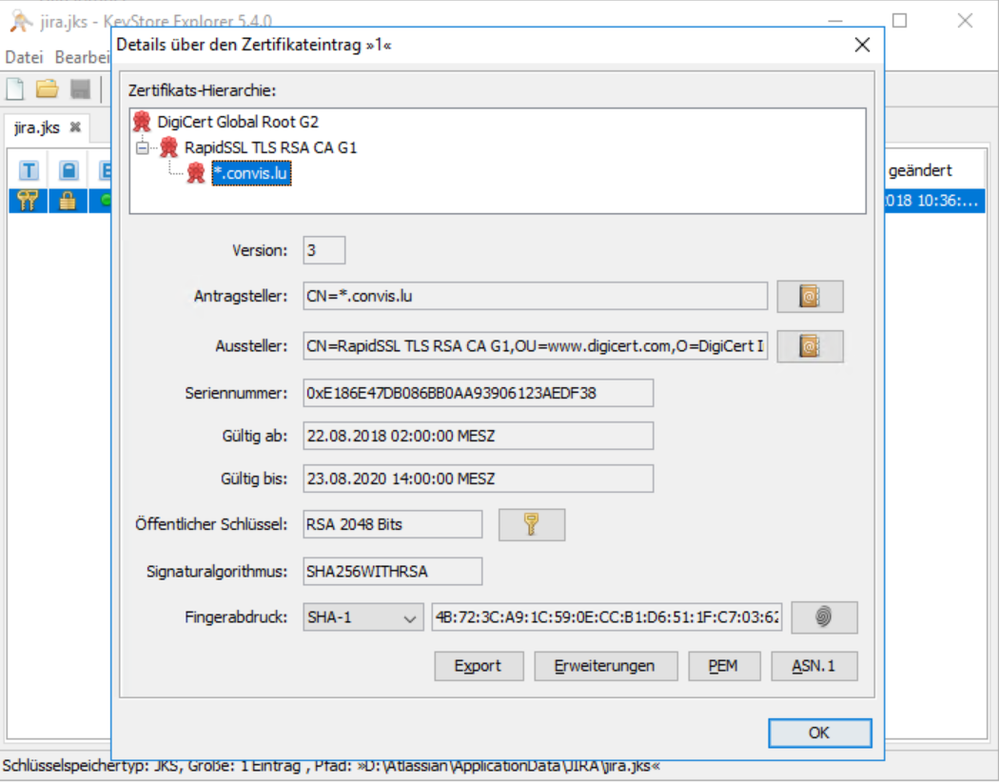Click the RSA 2048 Bits field
Screen dimensions: 999x782
(392, 525)
